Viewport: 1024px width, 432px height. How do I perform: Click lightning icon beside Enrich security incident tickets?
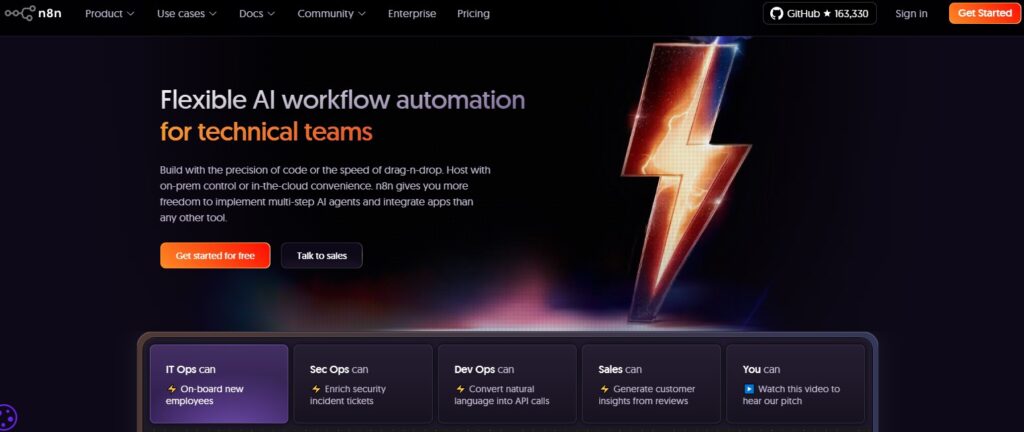[x=316, y=389]
